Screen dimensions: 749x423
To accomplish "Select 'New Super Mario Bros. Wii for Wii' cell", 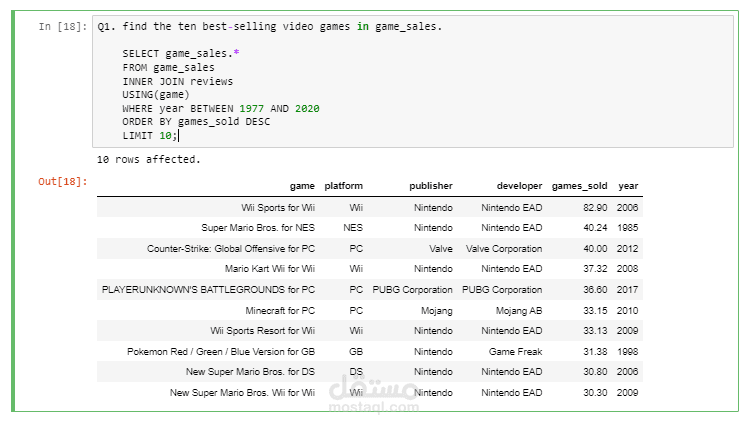I will coord(242,393).
